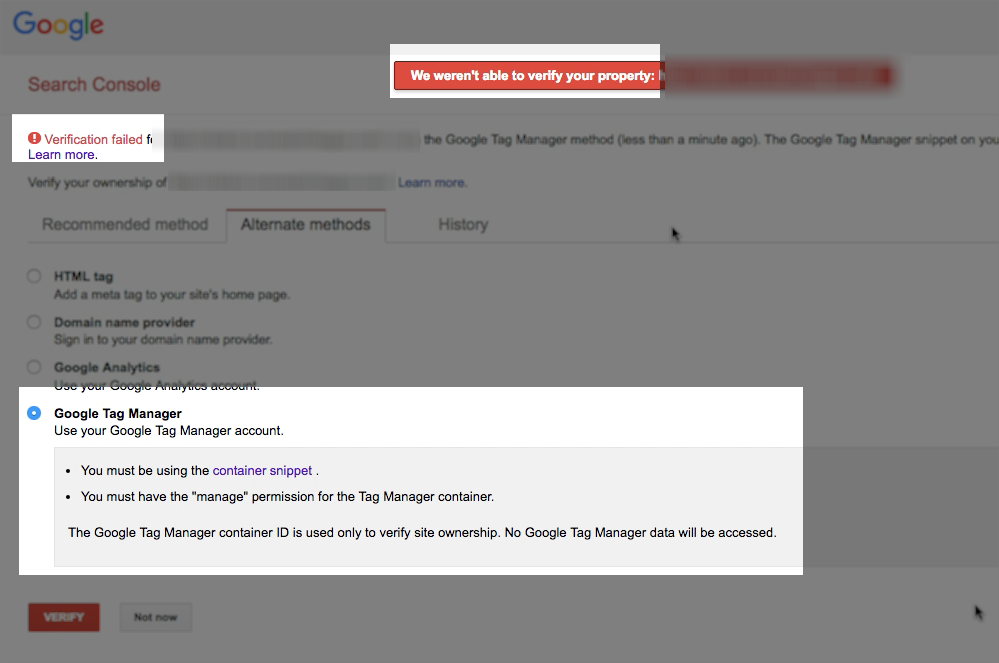The width and height of the screenshot is (999, 663).
Task: Click the container ID usage notice text
Action: tap(422, 532)
